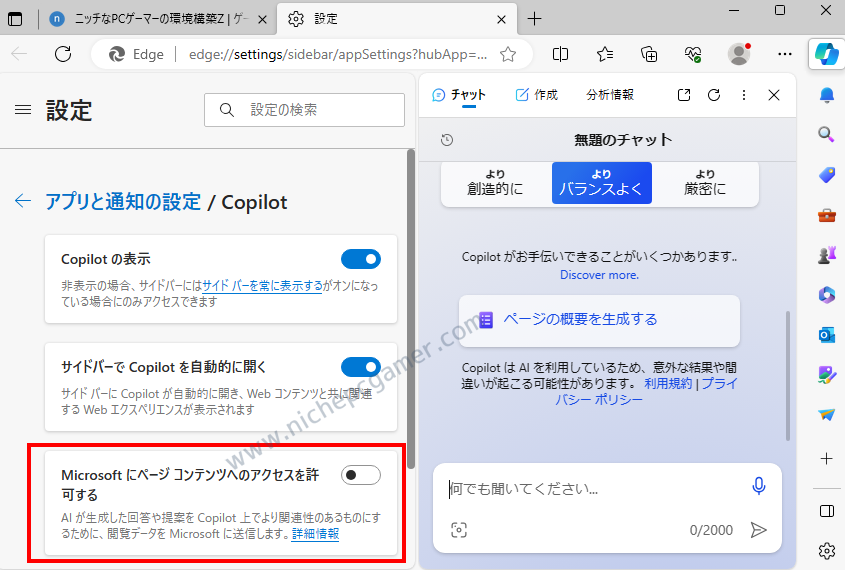Open Copilot chat in new window icon
This screenshot has width=845, height=570.
pos(683,95)
